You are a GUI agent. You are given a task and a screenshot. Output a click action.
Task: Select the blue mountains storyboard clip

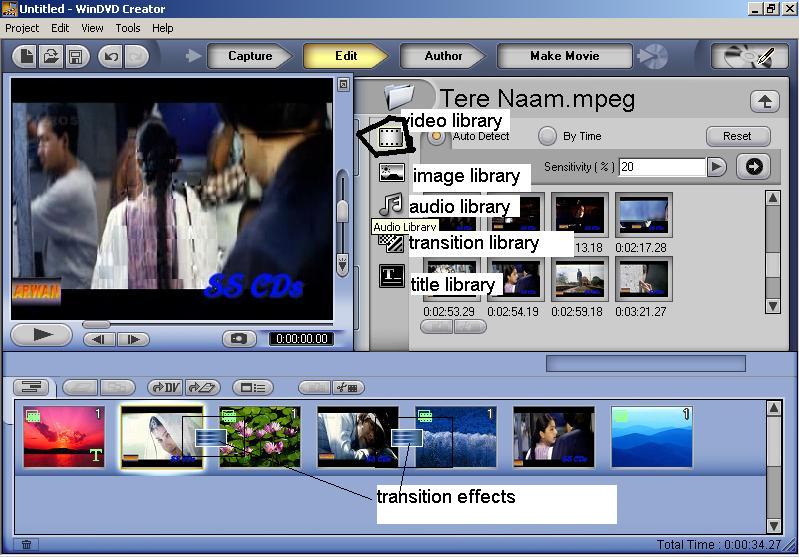pyautogui.click(x=651, y=437)
